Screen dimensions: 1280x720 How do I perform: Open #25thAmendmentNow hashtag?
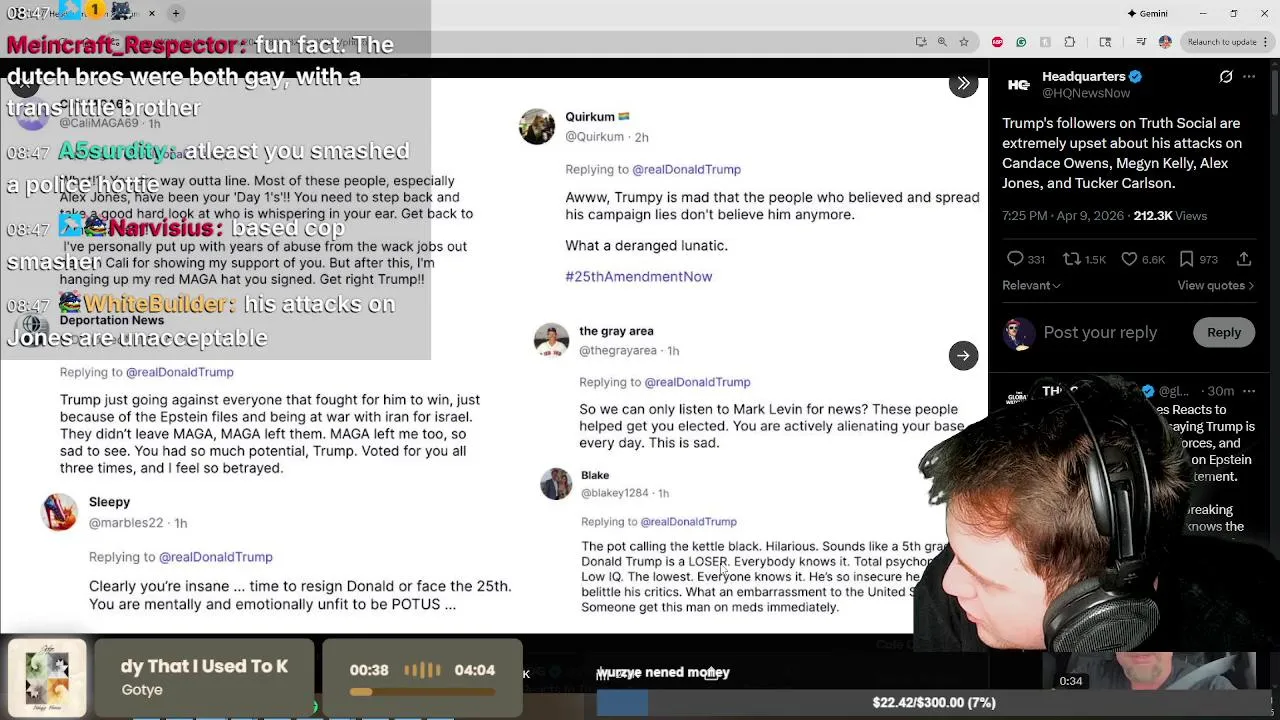click(638, 276)
